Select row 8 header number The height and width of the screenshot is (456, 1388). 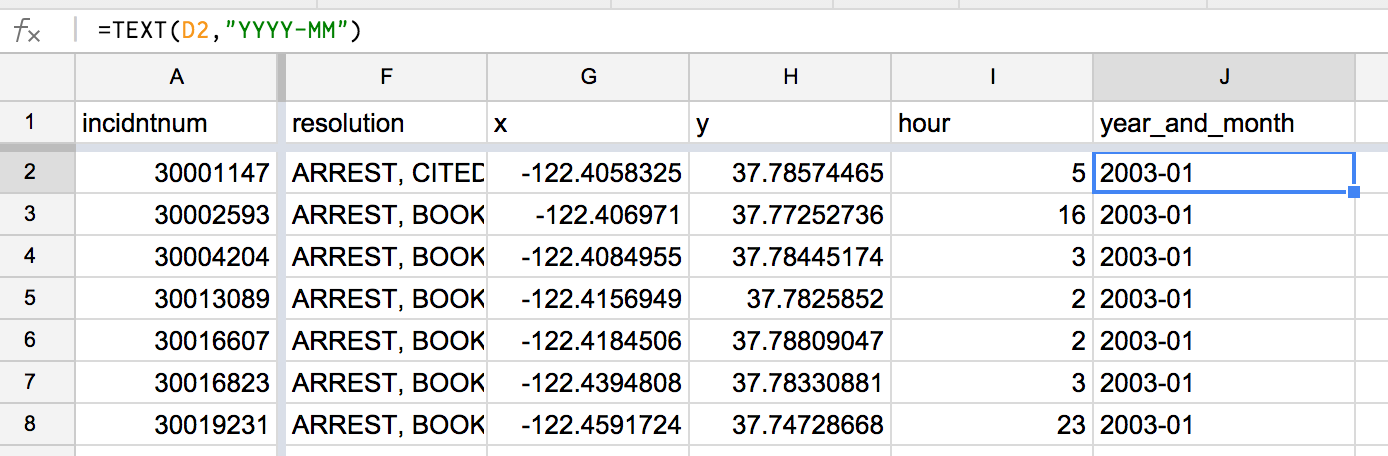(x=29, y=424)
